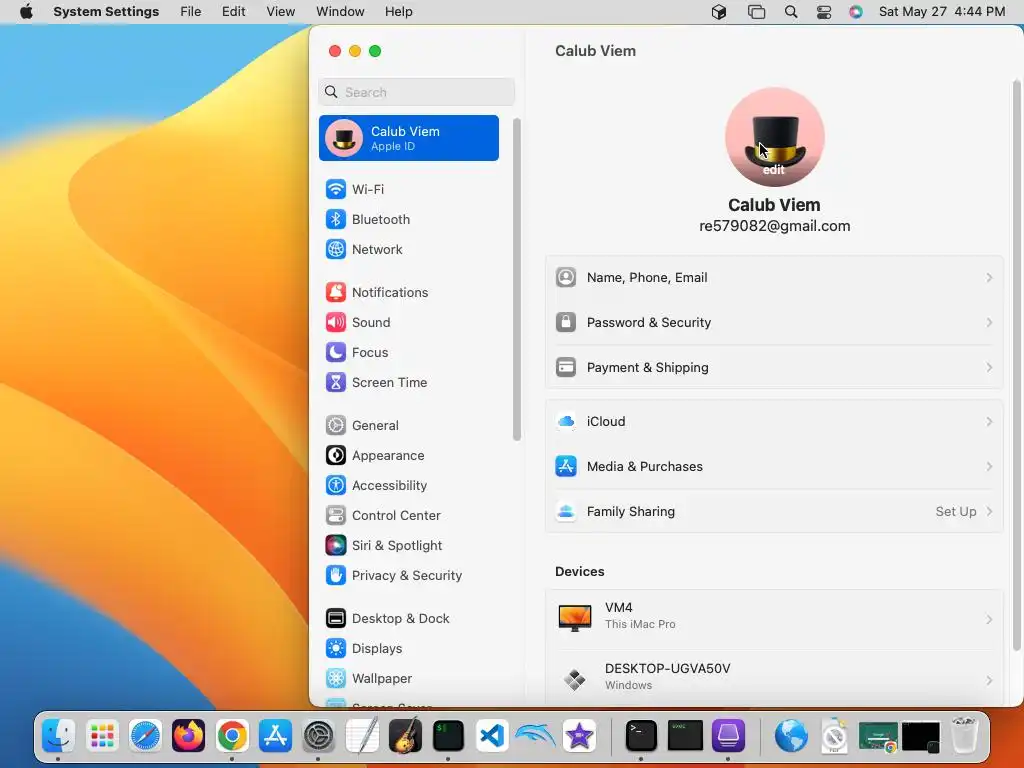Launch GarageBand from the Dock
Viewport: 1024px width, 768px height.
click(x=405, y=736)
